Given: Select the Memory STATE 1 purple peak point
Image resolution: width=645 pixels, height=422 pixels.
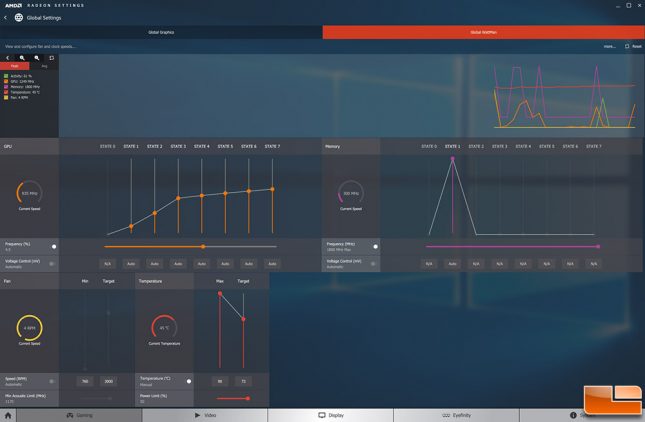Looking at the screenshot, I should click(452, 158).
